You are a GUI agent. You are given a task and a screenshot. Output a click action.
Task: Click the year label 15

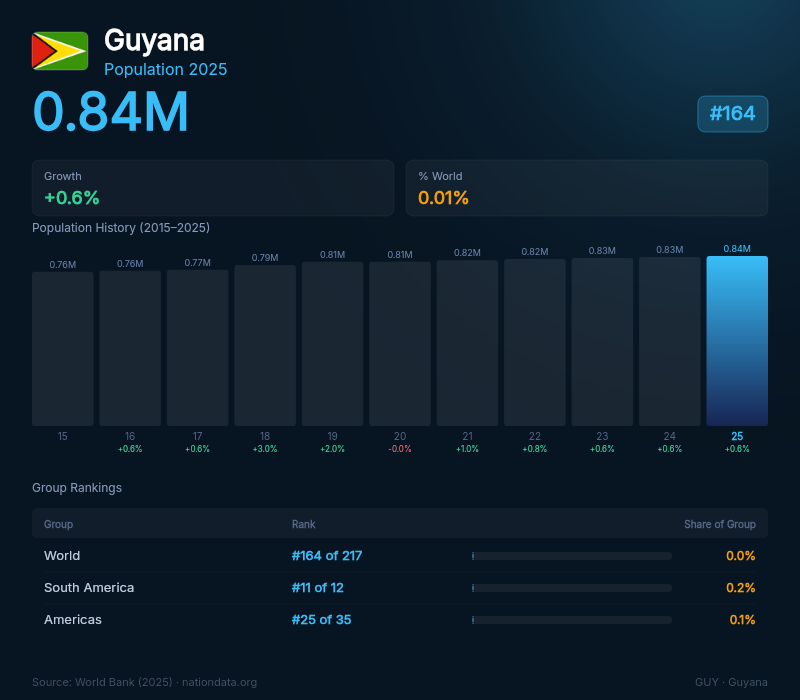pyautogui.click(x=62, y=436)
